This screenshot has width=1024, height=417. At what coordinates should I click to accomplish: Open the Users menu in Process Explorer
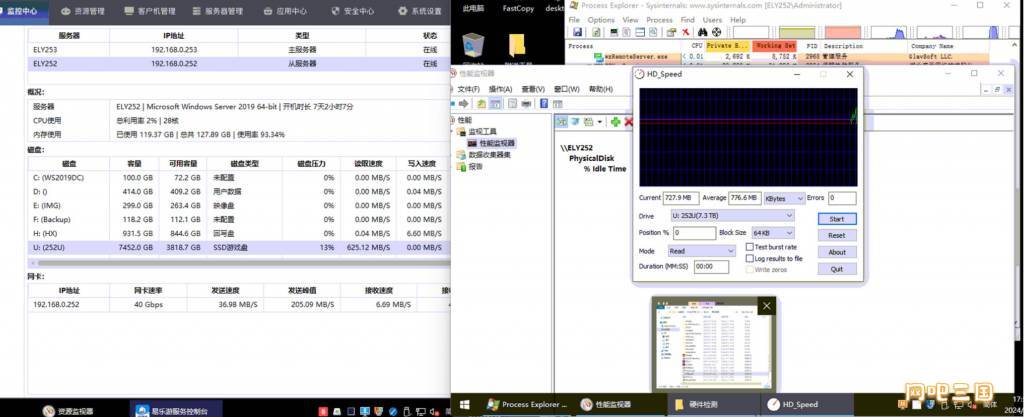click(x=712, y=20)
